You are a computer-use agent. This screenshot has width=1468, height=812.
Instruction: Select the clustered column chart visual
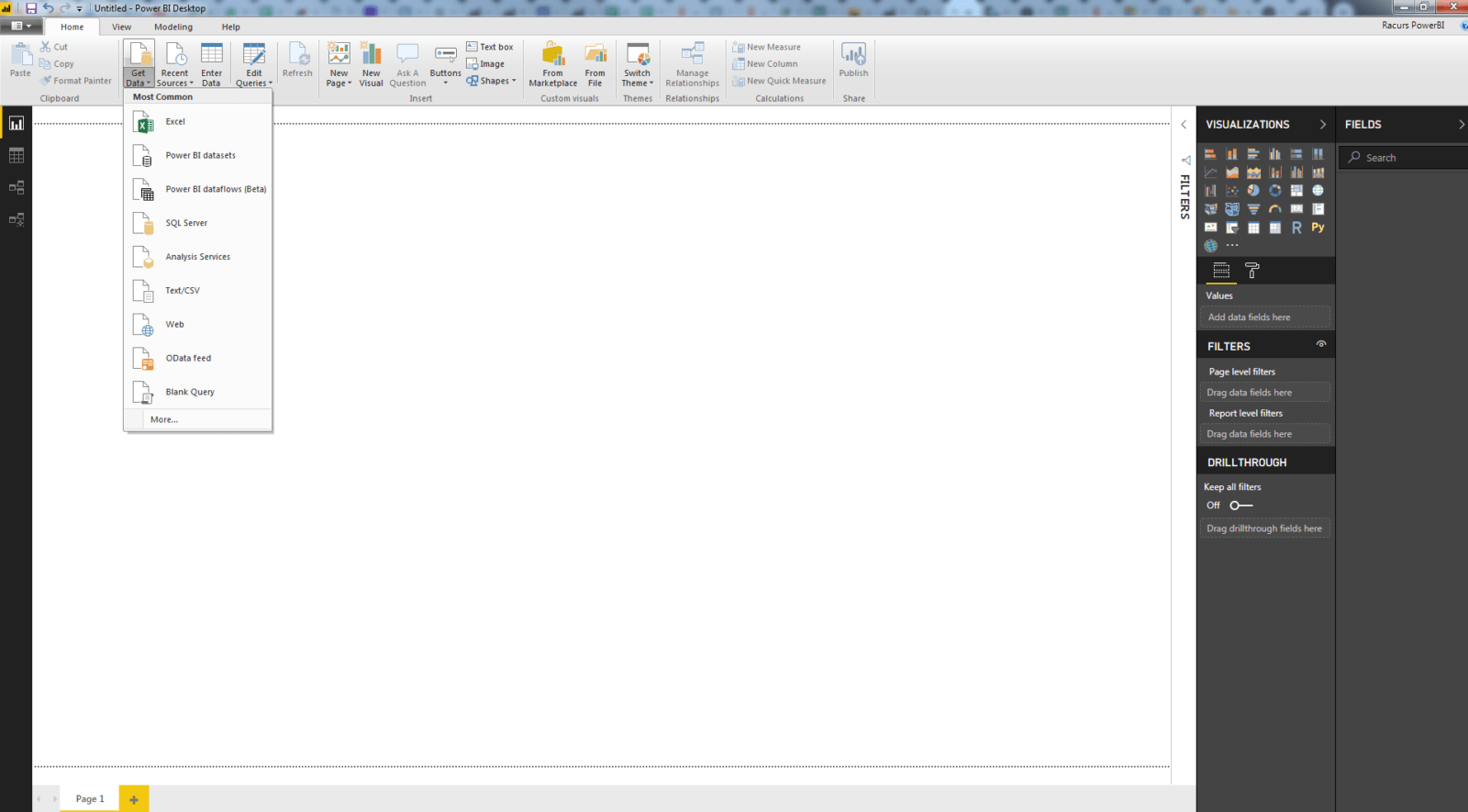(1275, 154)
